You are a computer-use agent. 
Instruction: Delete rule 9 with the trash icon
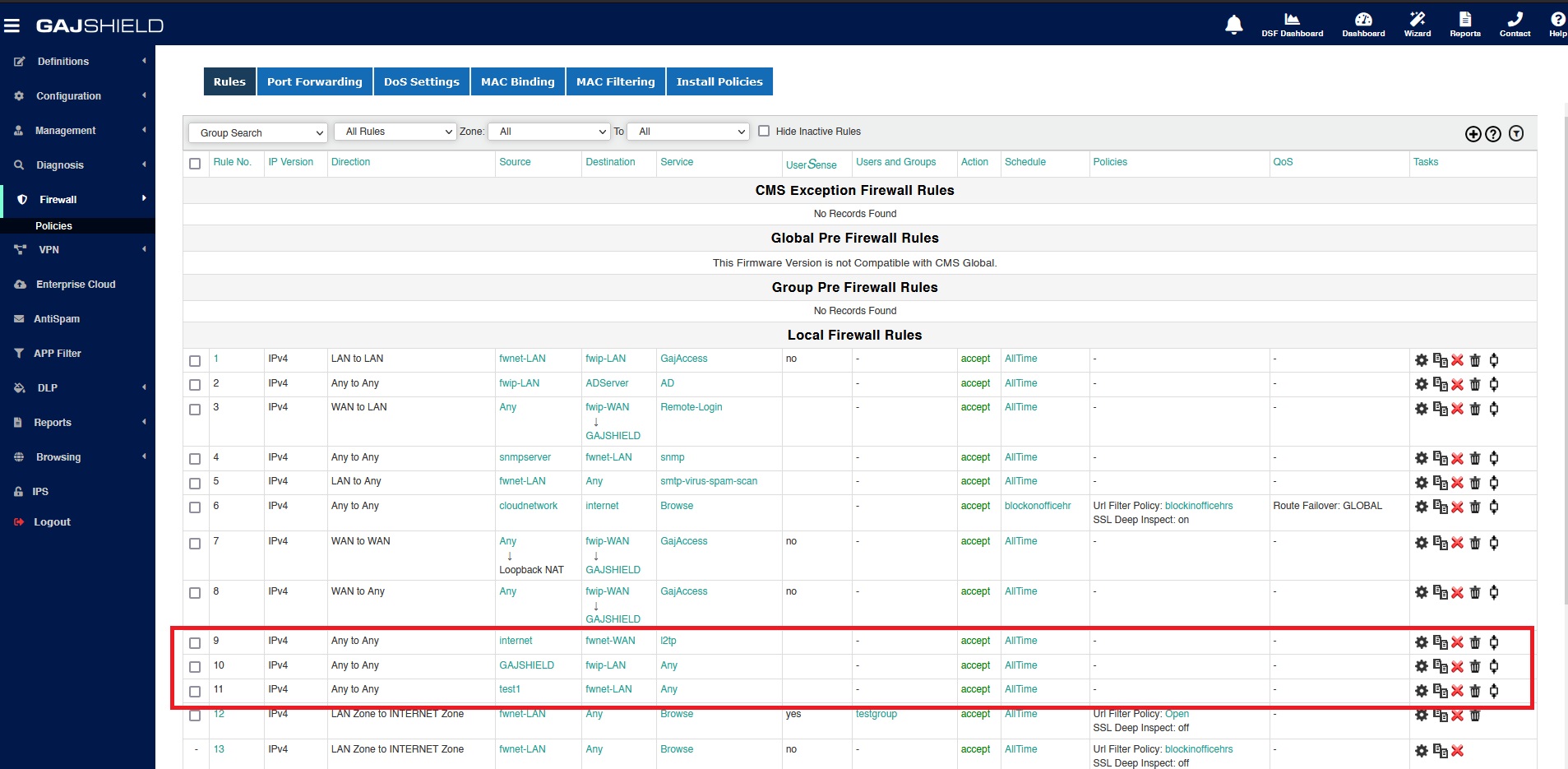(x=1475, y=642)
